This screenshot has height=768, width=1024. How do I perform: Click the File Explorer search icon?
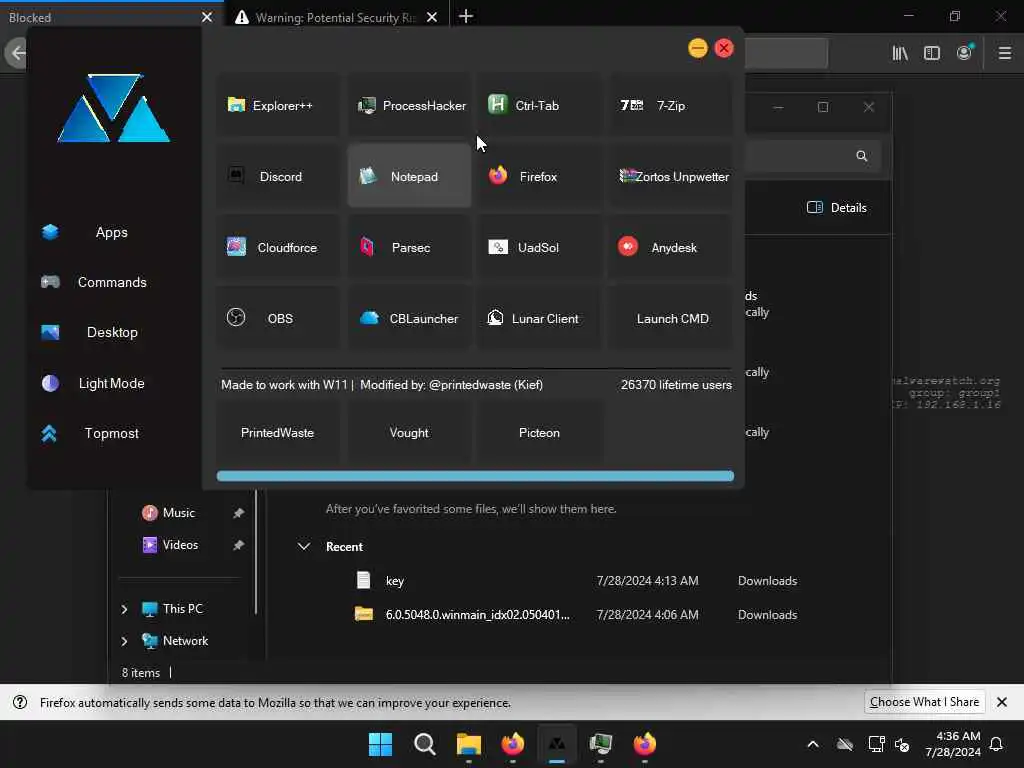(x=862, y=156)
